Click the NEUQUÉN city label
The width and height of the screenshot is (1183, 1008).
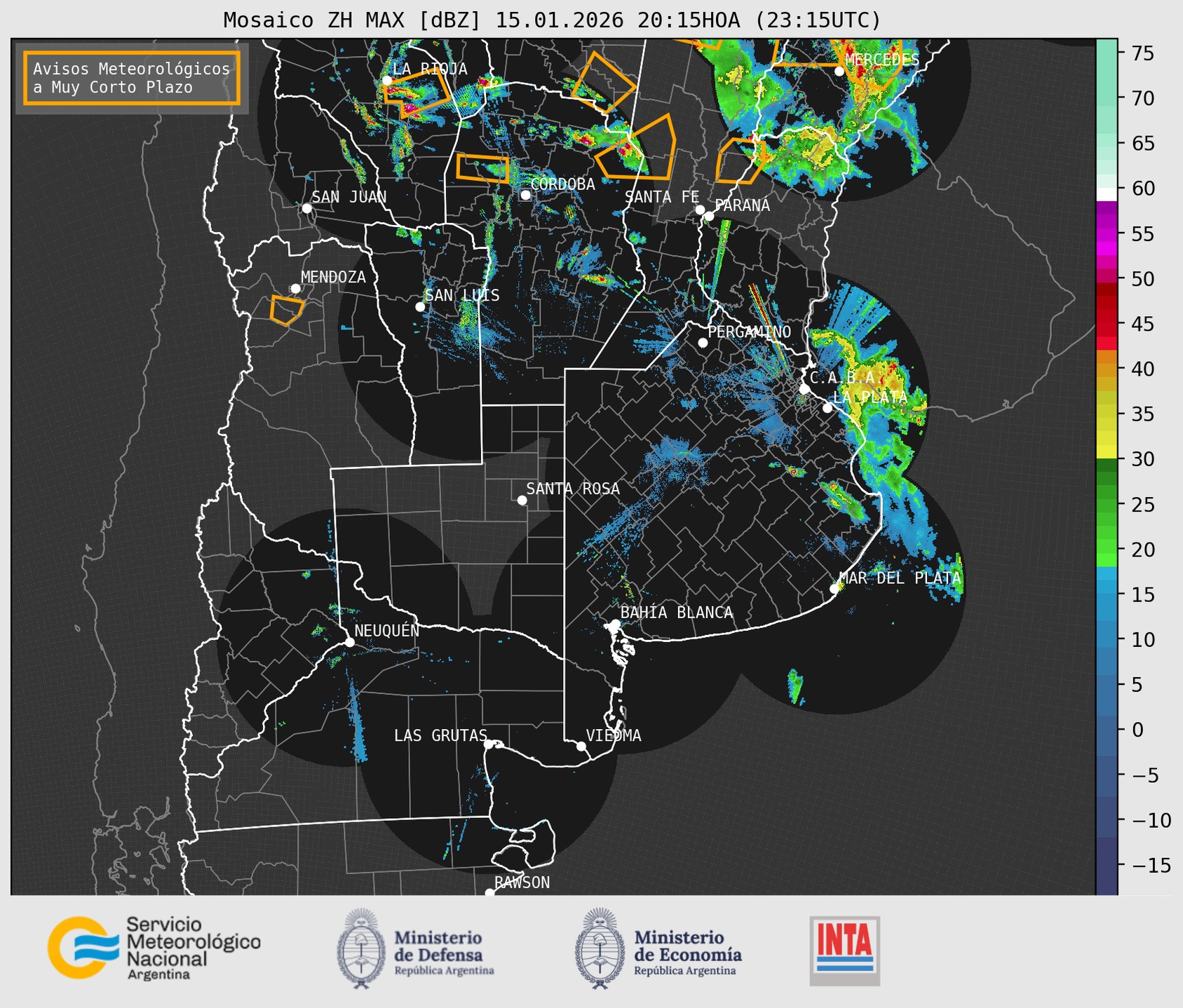pyautogui.click(x=387, y=630)
